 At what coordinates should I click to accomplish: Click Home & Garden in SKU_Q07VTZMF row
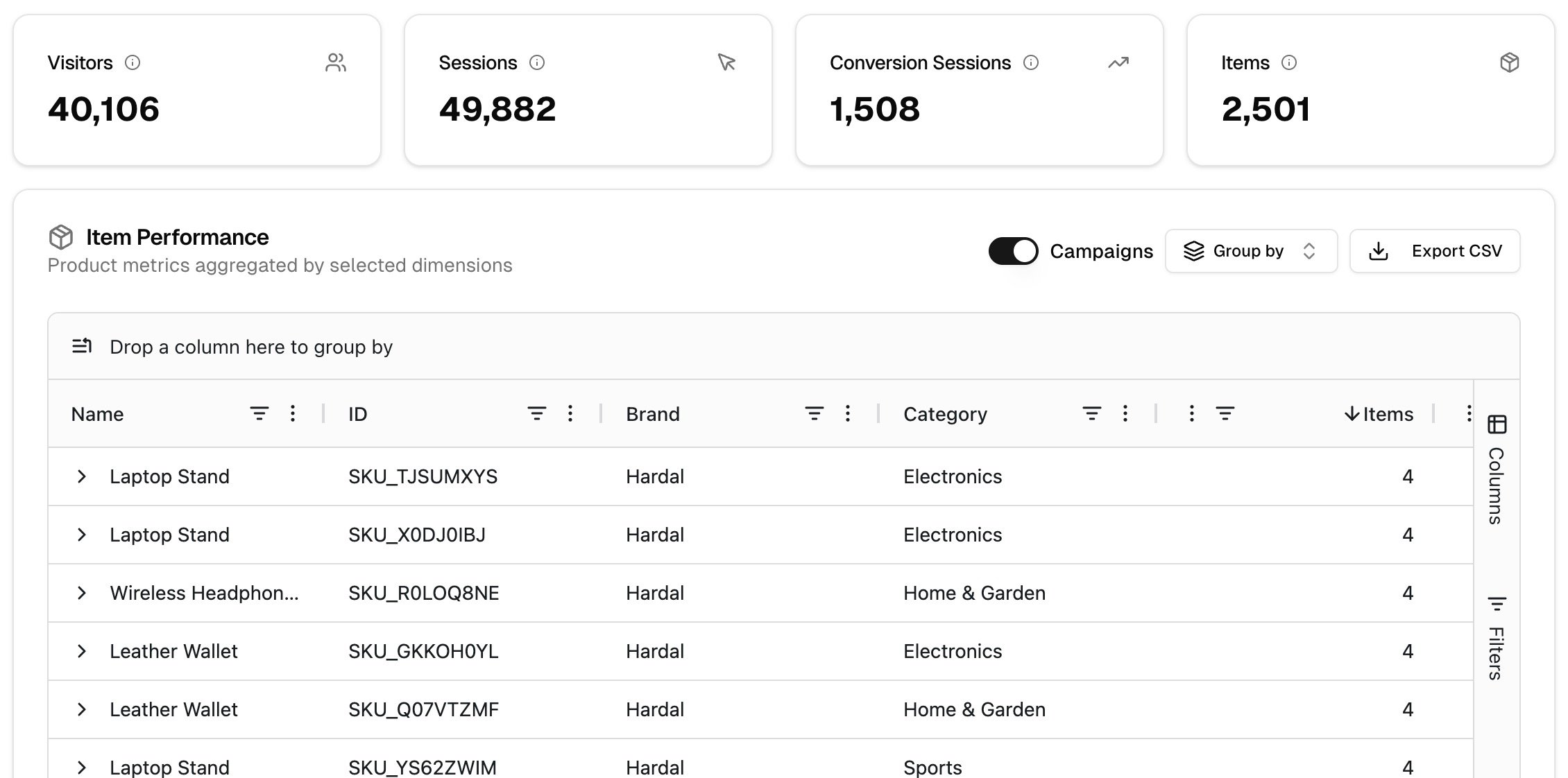(x=974, y=709)
